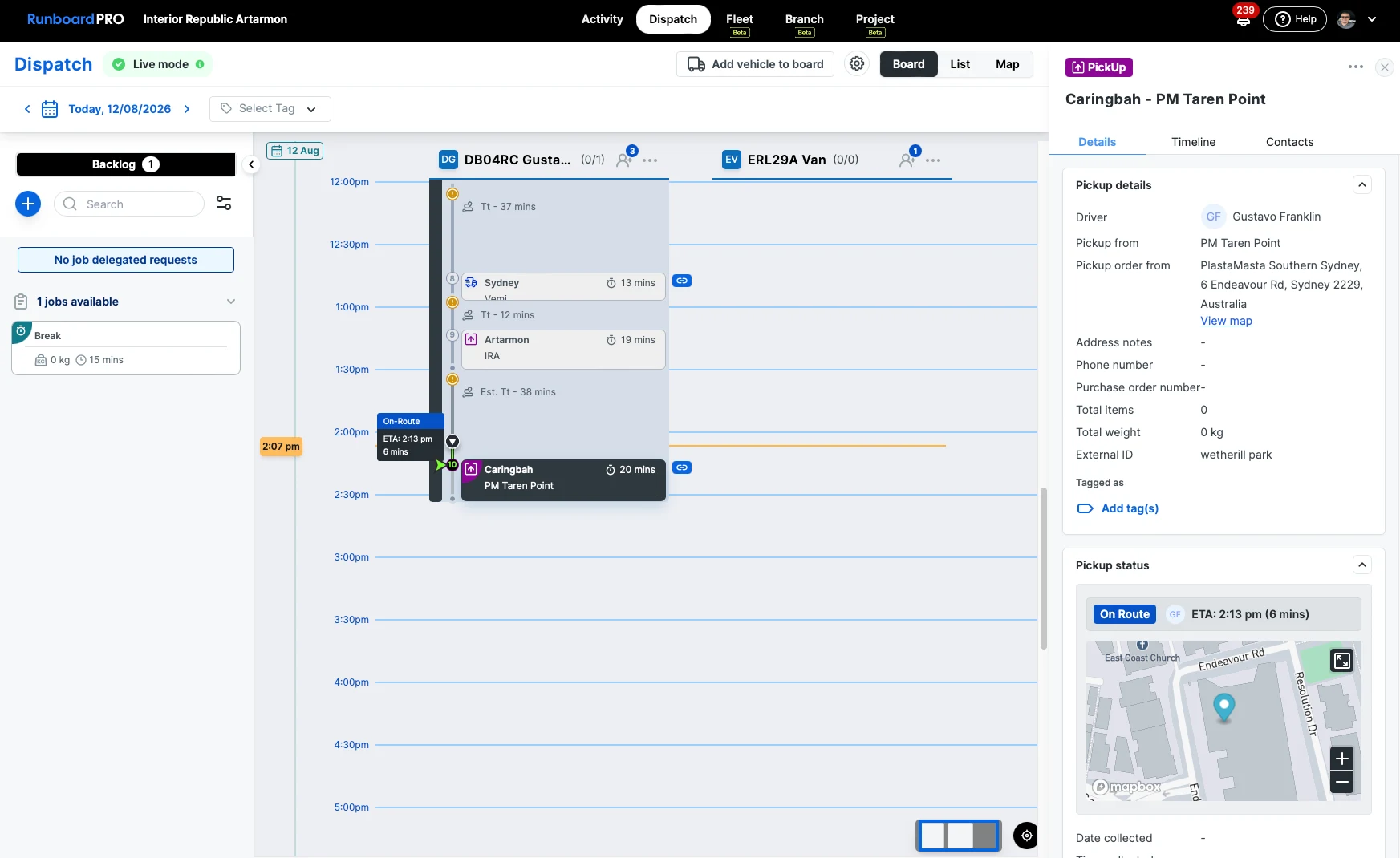Collapse the Pickup status section
This screenshot has width=1400, height=858.
(1362, 565)
